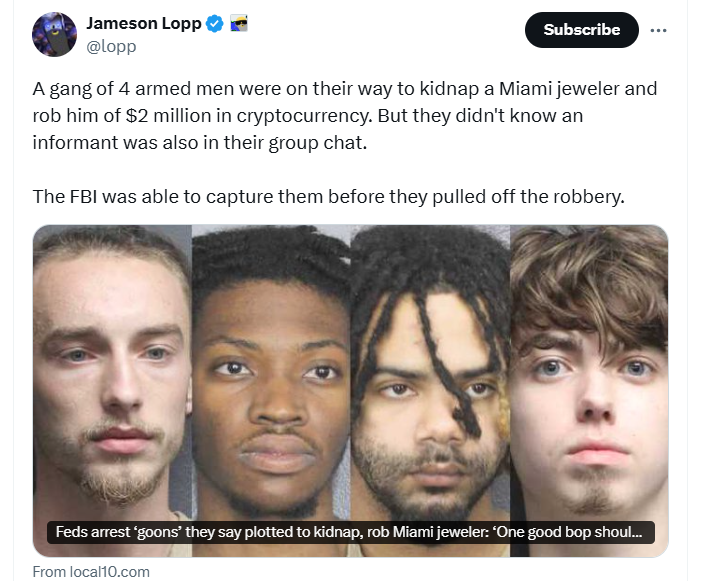Click the @lopp handle
The width and height of the screenshot is (708, 581).
pyautogui.click(x=111, y=46)
